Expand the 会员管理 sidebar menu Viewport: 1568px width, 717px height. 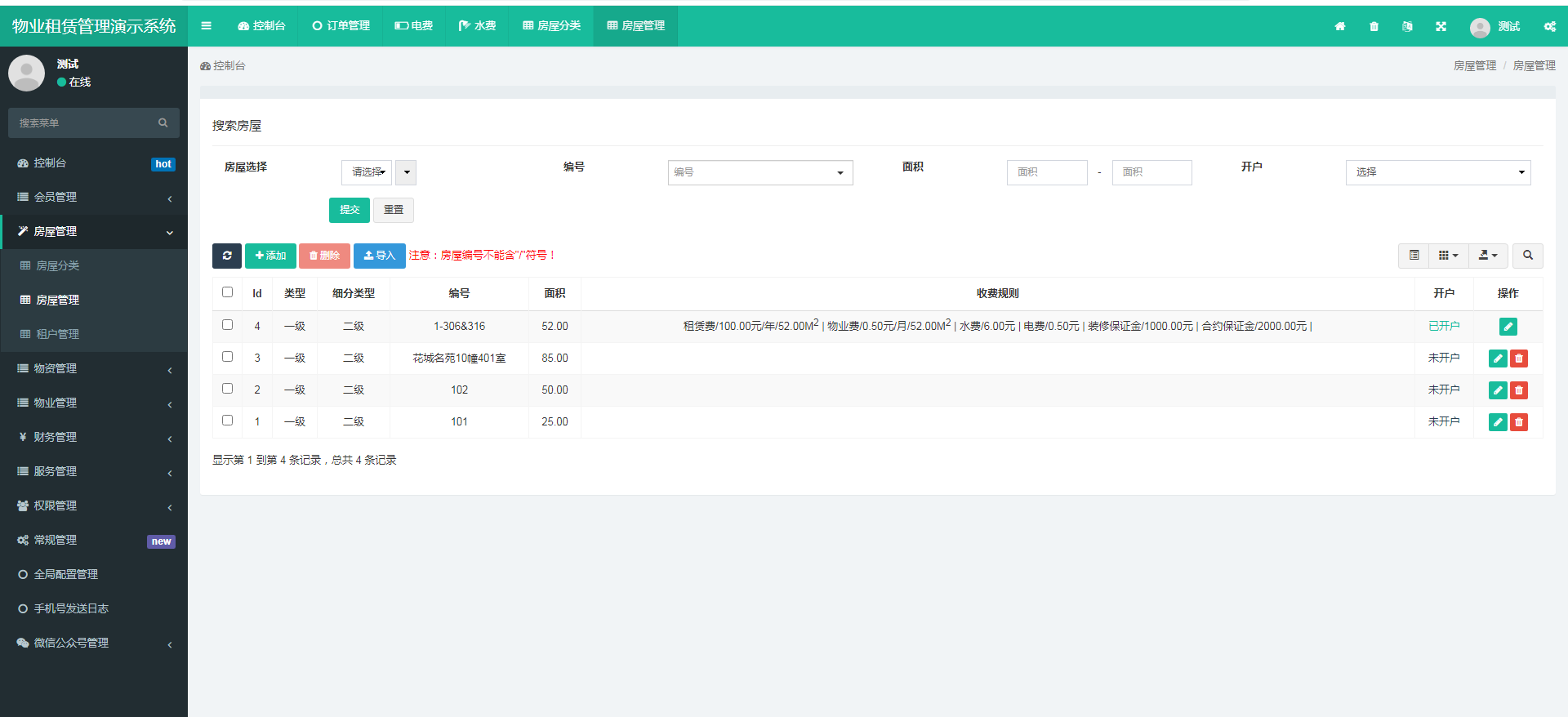click(94, 198)
